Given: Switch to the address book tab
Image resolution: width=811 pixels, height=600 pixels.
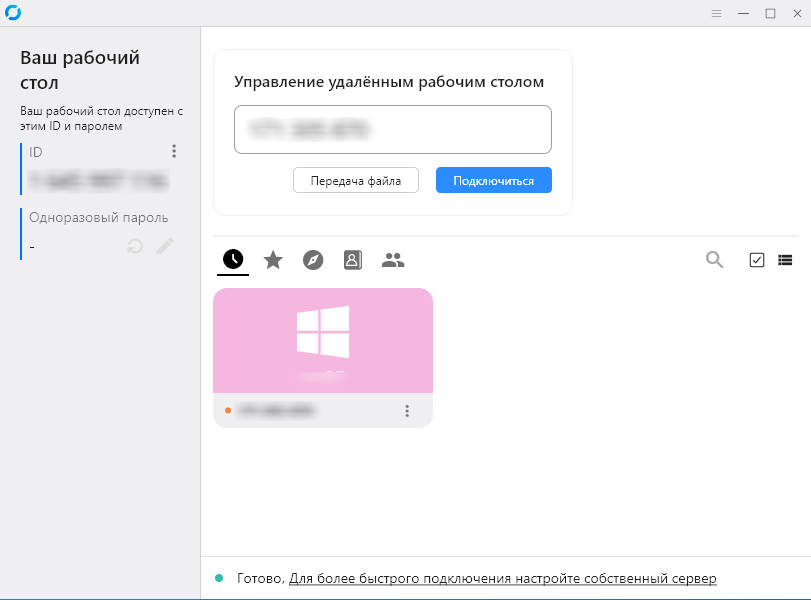Looking at the screenshot, I should pos(352,259).
